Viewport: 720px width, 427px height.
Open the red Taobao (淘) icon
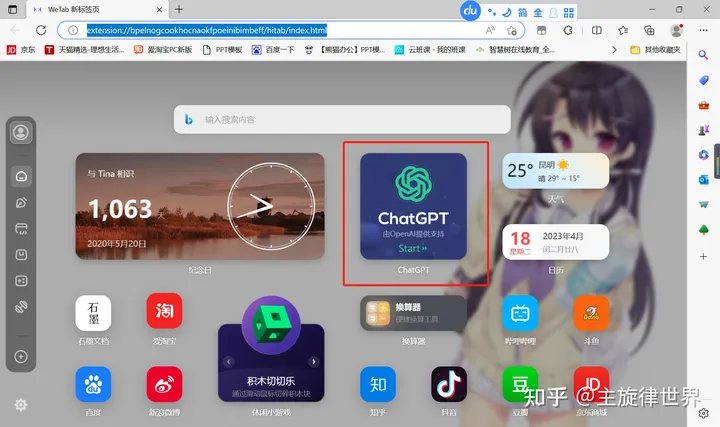pos(164,311)
